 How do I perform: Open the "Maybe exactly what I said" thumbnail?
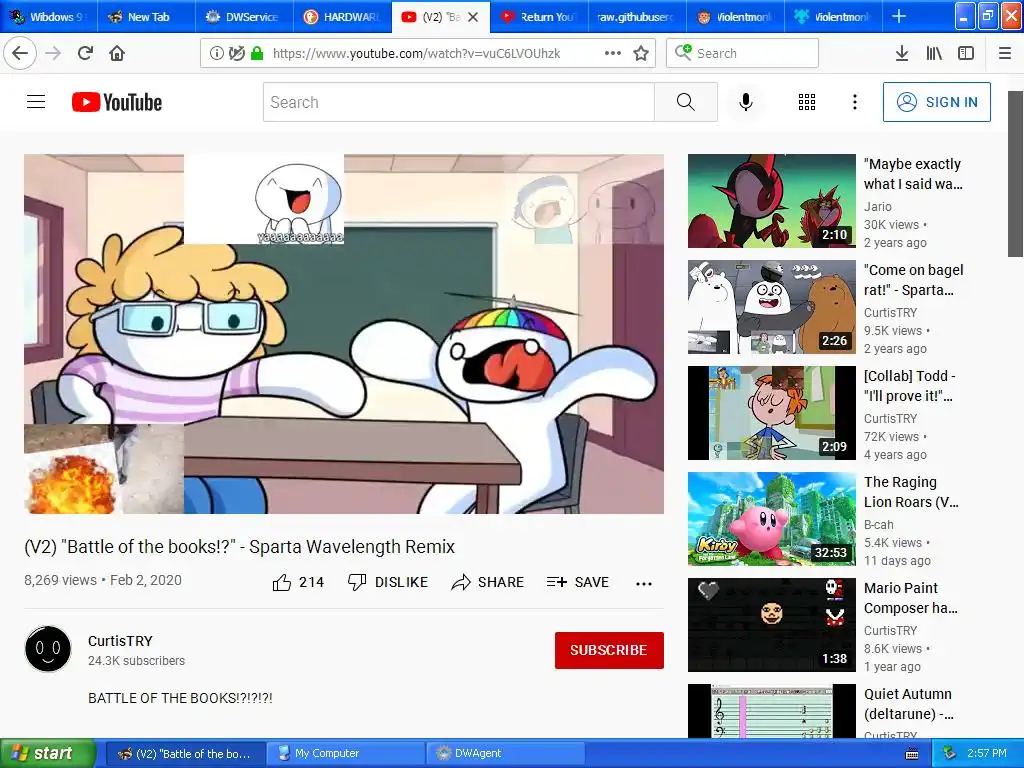[x=772, y=201]
